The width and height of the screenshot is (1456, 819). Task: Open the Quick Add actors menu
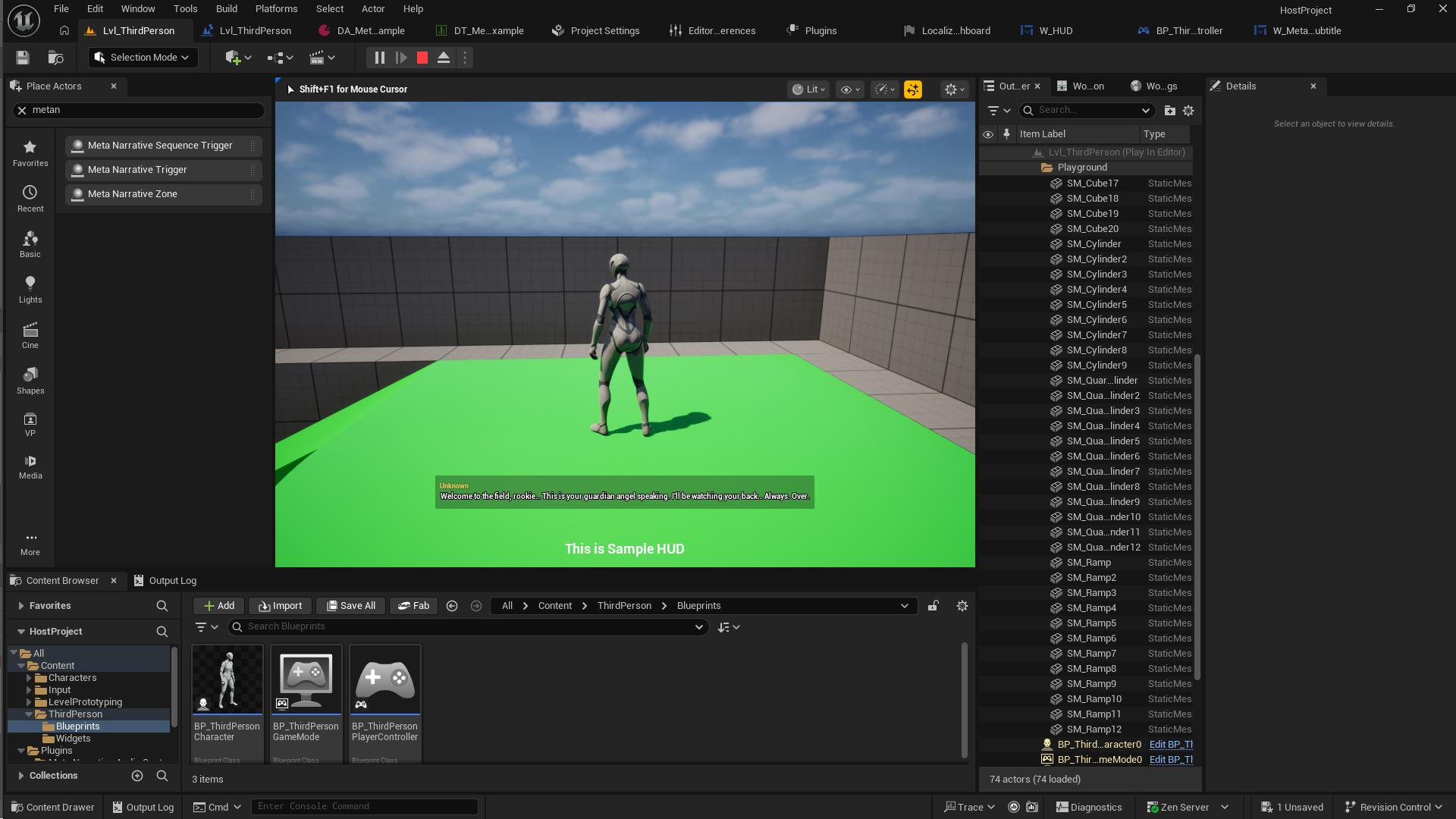click(236, 58)
